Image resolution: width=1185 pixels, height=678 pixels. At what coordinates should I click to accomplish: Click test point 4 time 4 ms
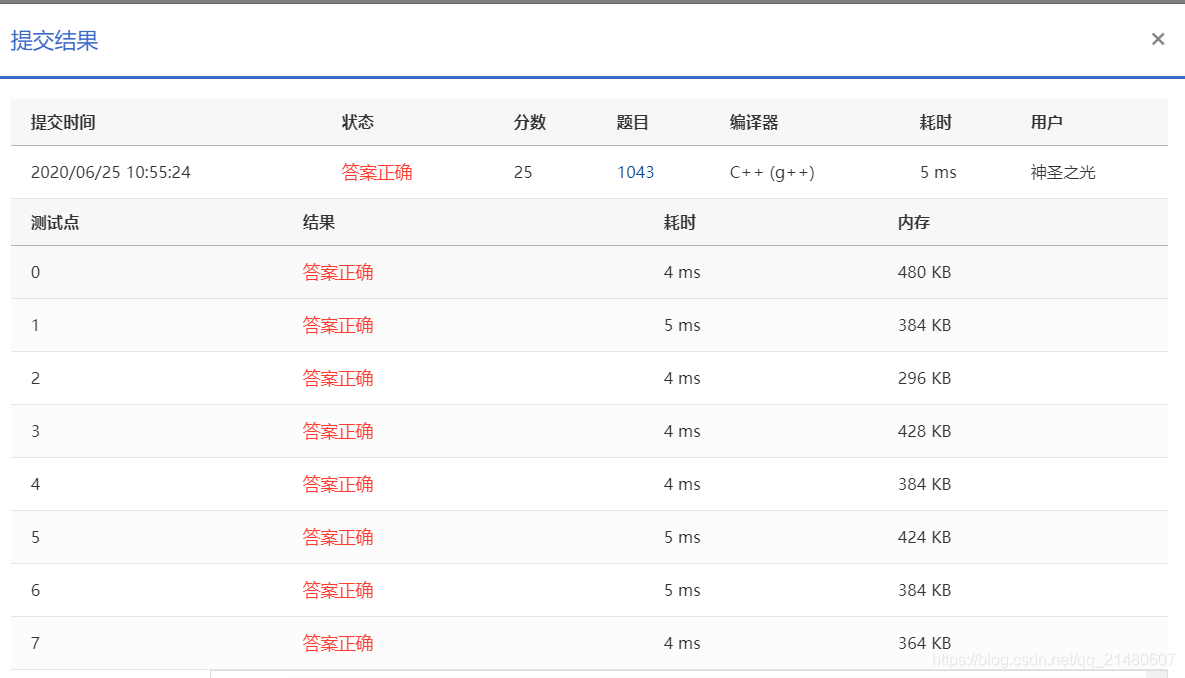tap(682, 484)
